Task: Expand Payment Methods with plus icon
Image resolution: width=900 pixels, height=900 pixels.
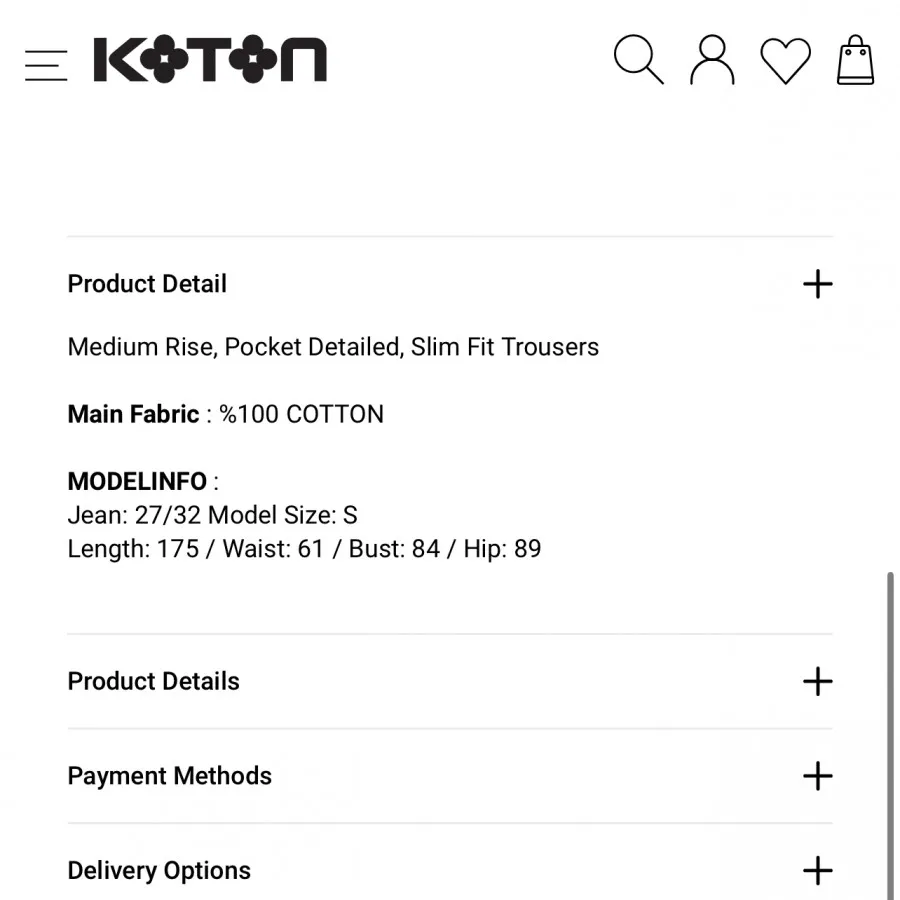Action: (x=817, y=776)
